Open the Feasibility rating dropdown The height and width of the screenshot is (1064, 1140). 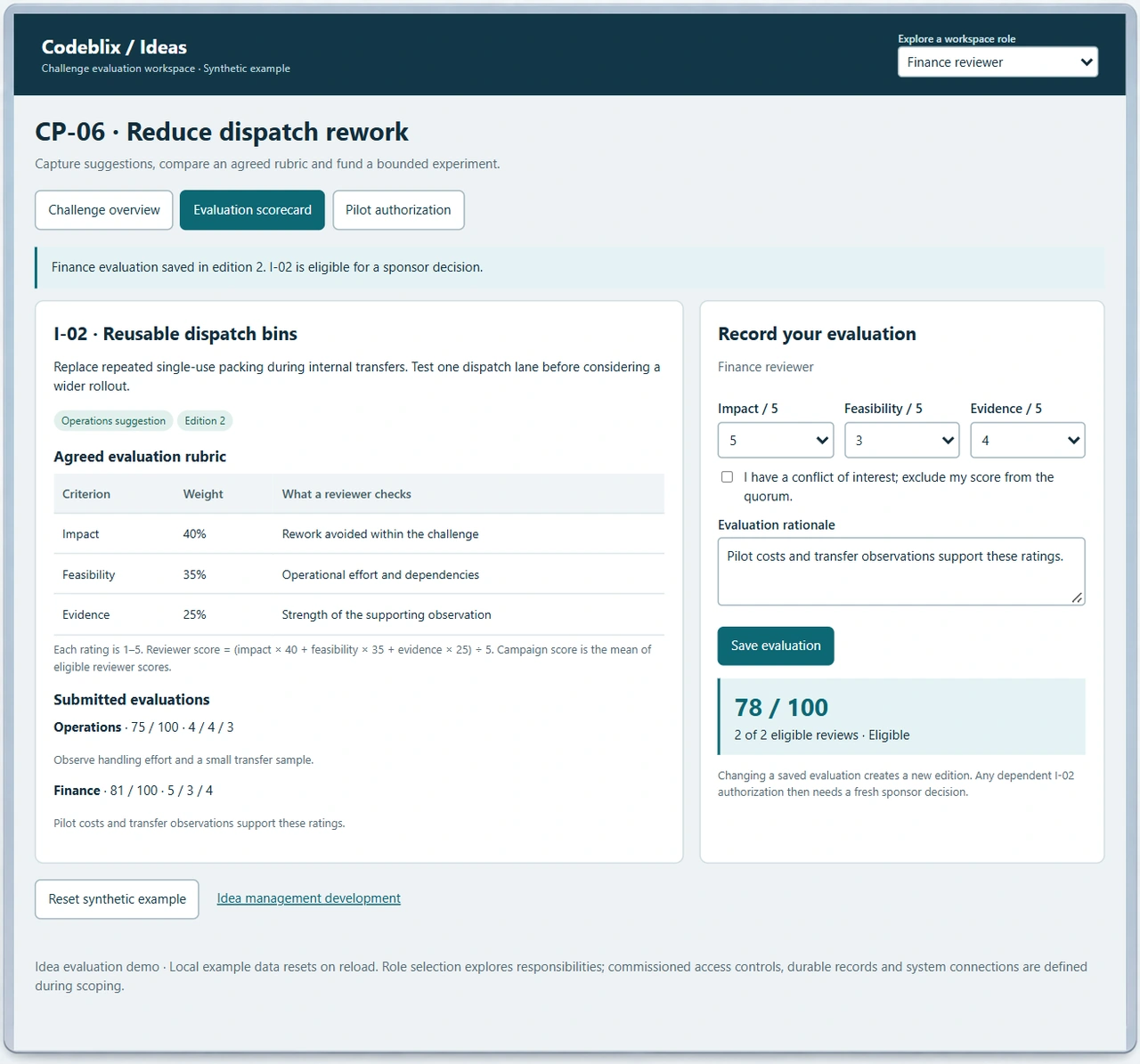pyautogui.click(x=901, y=440)
